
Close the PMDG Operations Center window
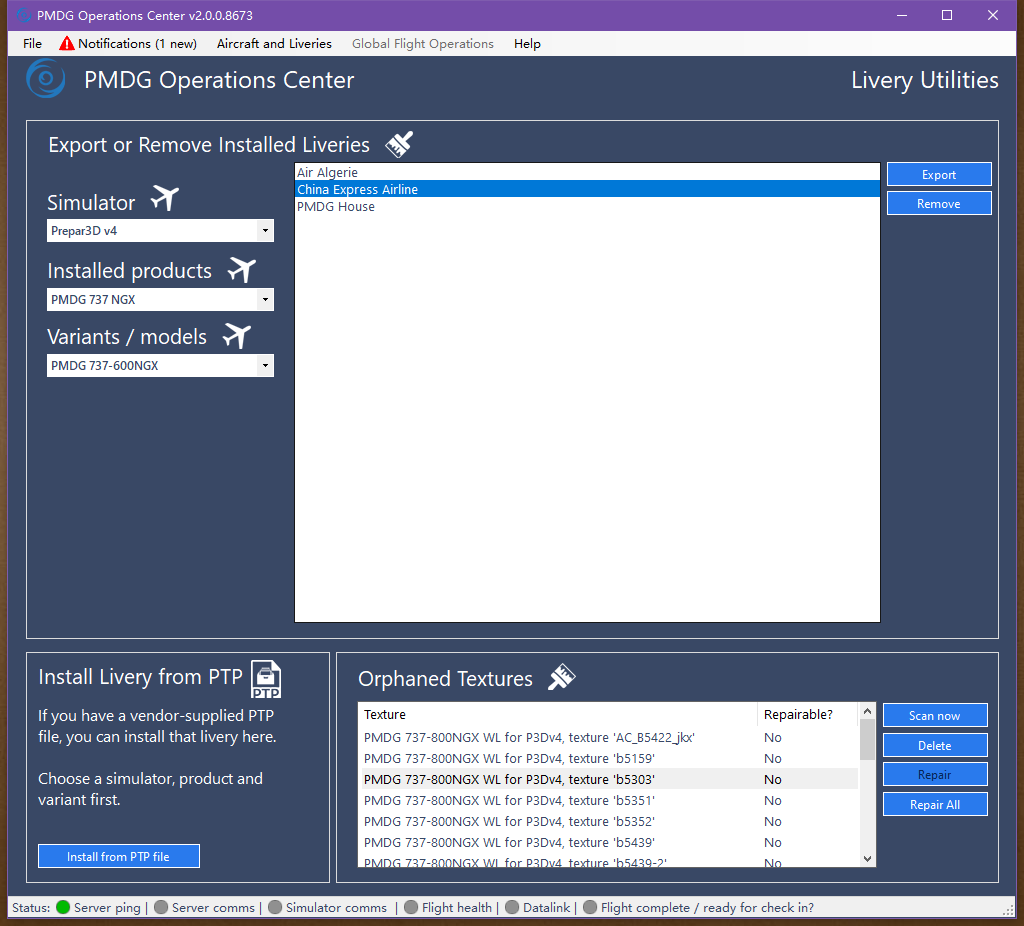[x=993, y=15]
